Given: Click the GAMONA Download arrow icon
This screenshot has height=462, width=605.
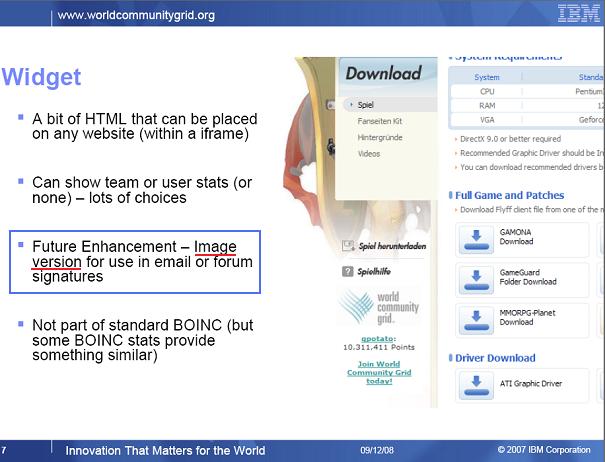Looking at the screenshot, I should click(x=476, y=239).
